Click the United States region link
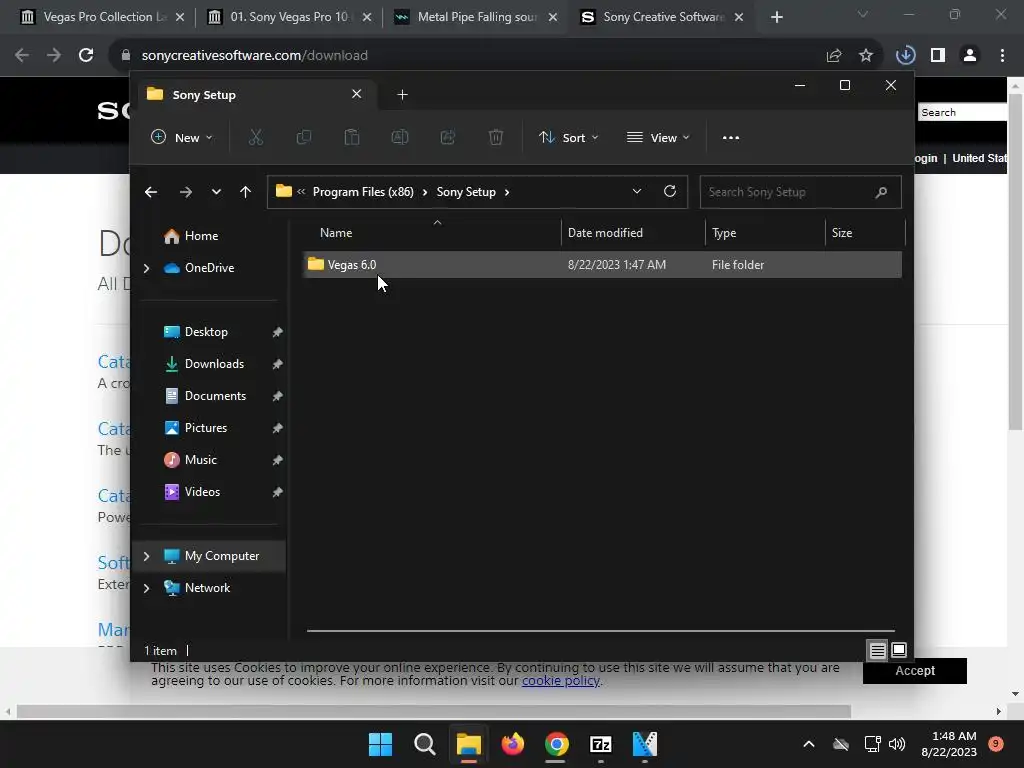The height and width of the screenshot is (768, 1024). pos(979,158)
